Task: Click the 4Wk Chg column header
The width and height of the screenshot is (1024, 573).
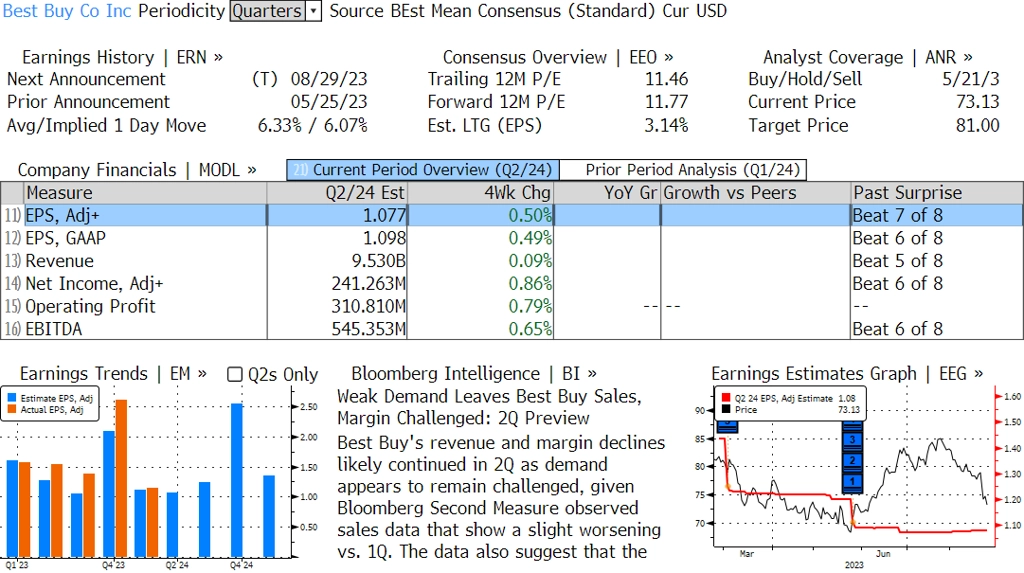Action: [x=480, y=193]
